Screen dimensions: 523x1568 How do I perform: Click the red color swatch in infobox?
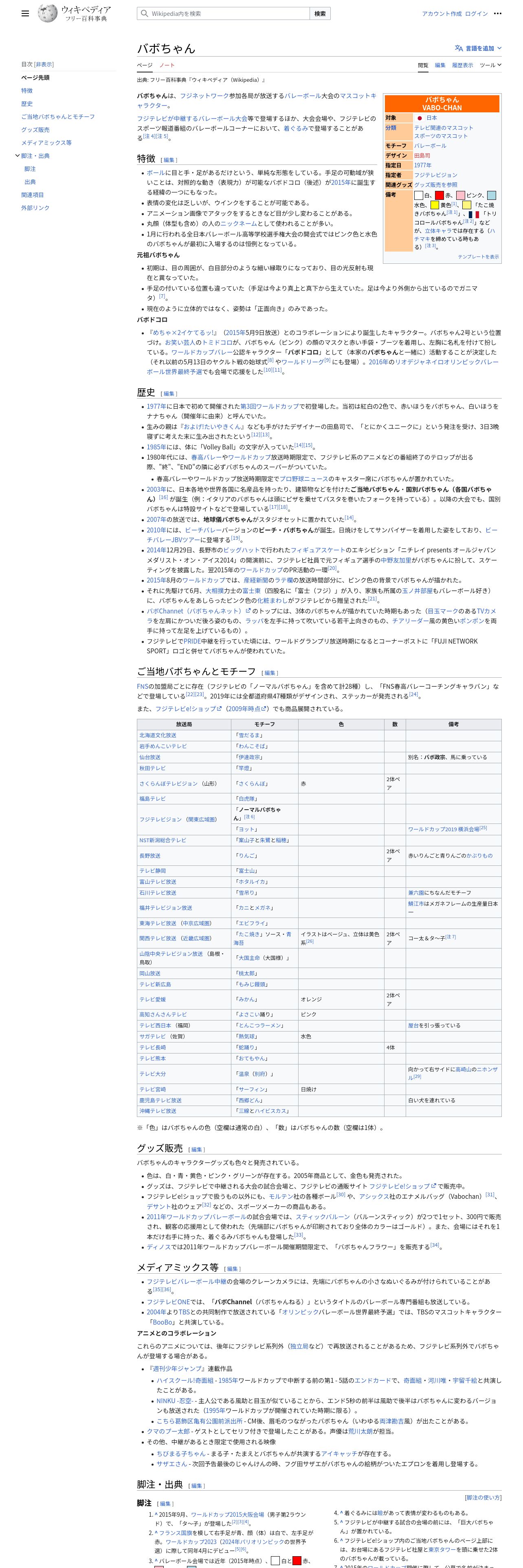point(439,195)
